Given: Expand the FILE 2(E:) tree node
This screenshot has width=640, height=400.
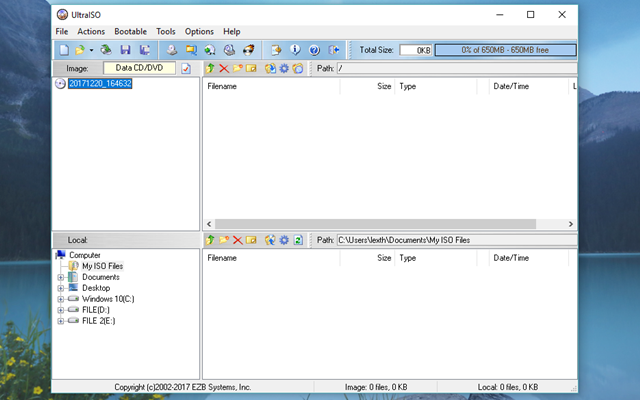Looking at the screenshot, I should point(60,321).
